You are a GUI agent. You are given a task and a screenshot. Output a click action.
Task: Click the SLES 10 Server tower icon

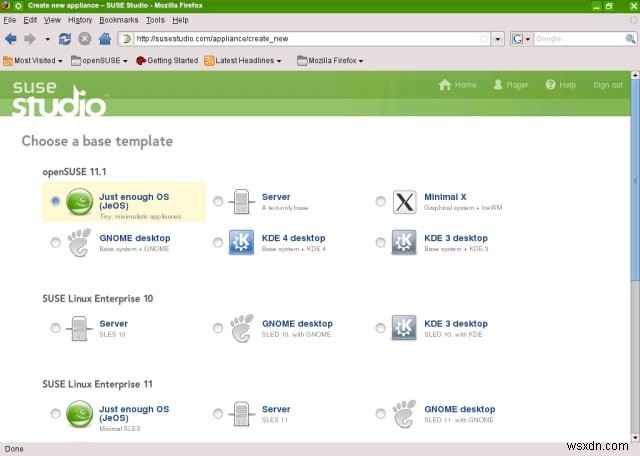[x=79, y=328]
